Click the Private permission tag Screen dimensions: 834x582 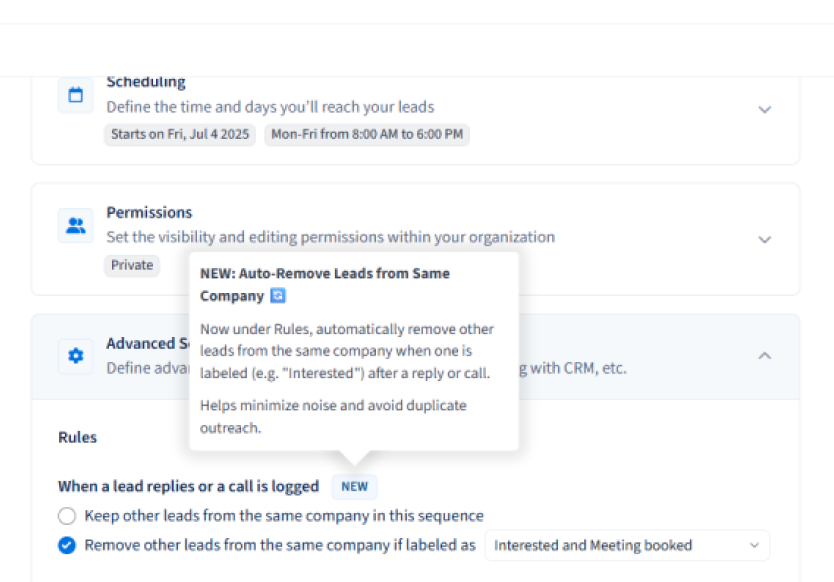(132, 265)
